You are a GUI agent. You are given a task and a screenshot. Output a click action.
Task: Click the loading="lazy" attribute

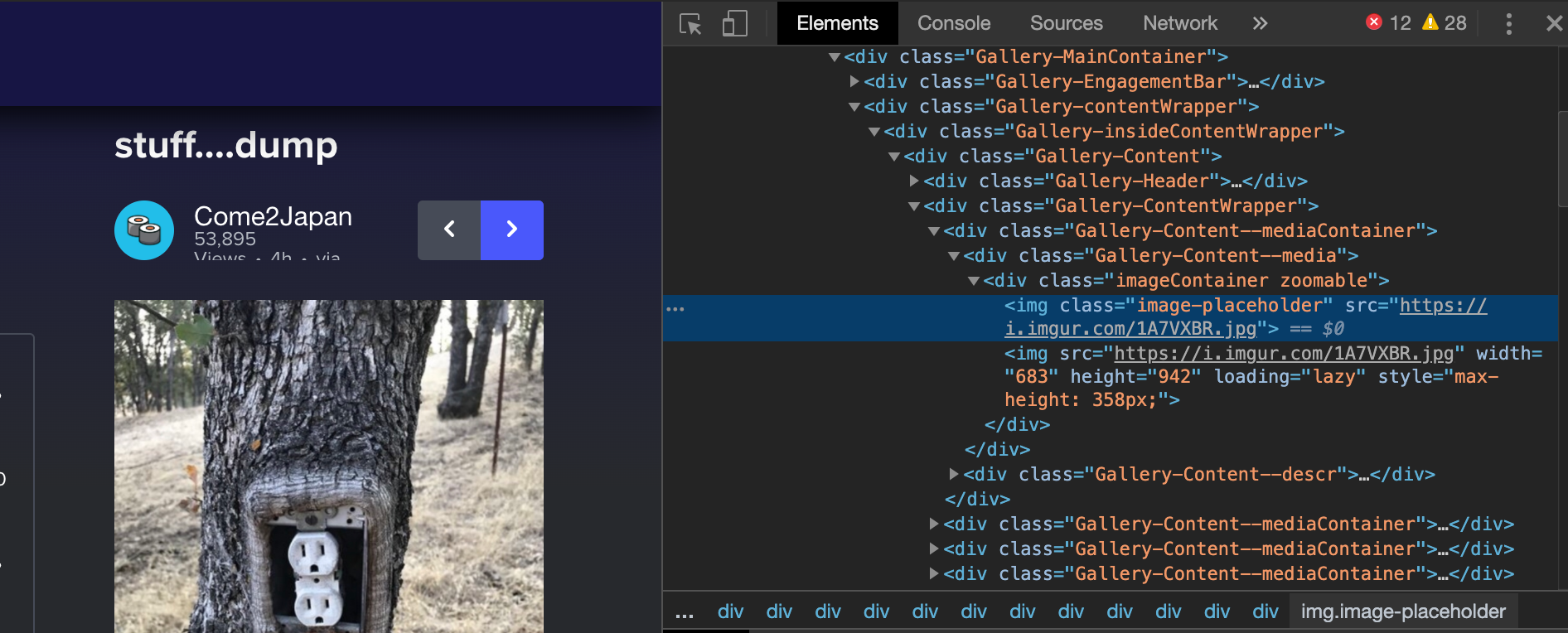[1290, 377]
